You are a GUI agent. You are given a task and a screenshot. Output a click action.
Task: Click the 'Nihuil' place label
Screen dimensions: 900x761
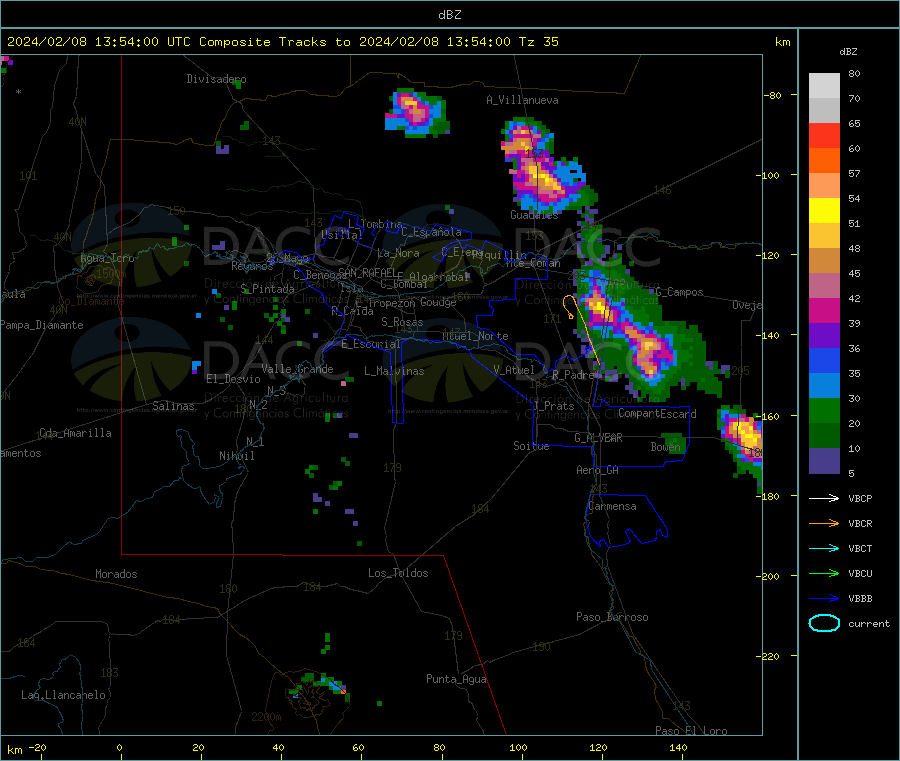click(x=236, y=456)
